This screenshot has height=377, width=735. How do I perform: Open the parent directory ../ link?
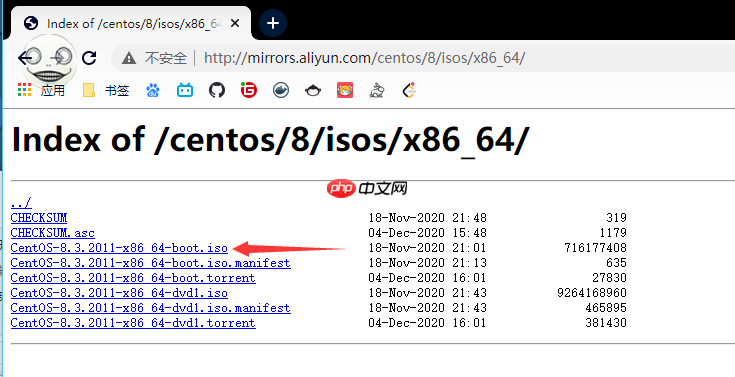pyautogui.click(x=21, y=203)
